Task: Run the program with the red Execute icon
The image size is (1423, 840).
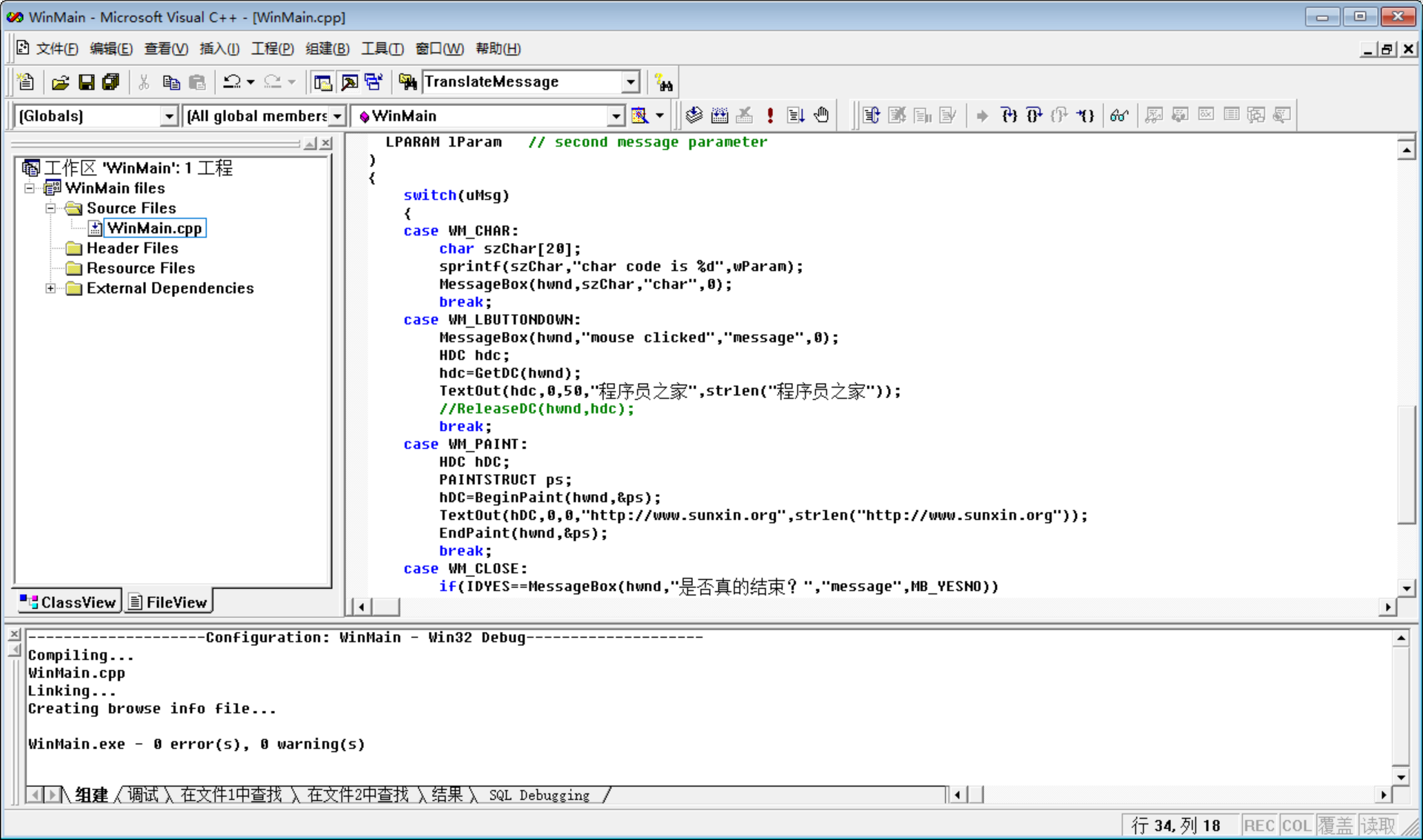Action: point(771,116)
